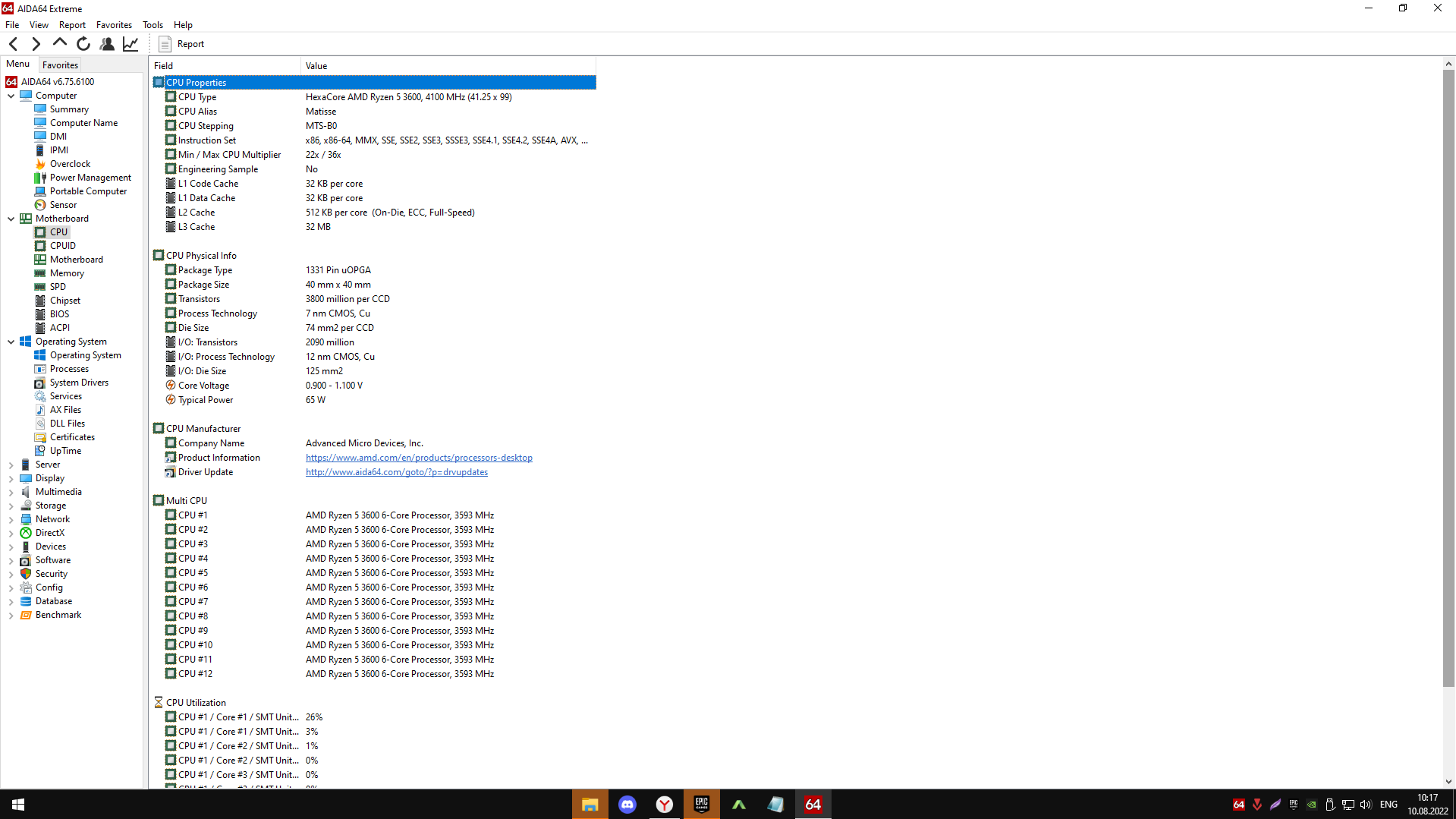
Task: Select the CPU Properties header row
Action: 374,83
